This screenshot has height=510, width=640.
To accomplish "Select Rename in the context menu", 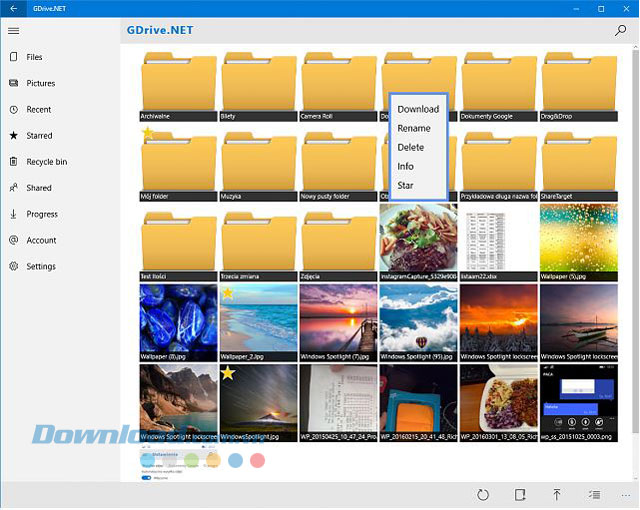I will 414,128.
